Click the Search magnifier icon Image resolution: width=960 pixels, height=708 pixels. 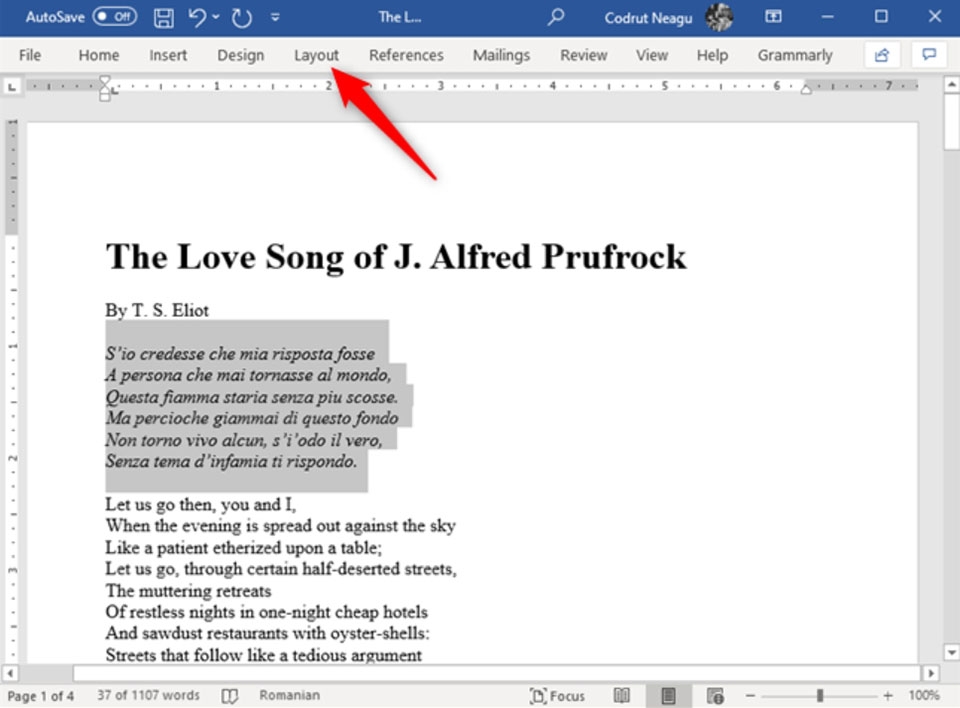(x=555, y=17)
